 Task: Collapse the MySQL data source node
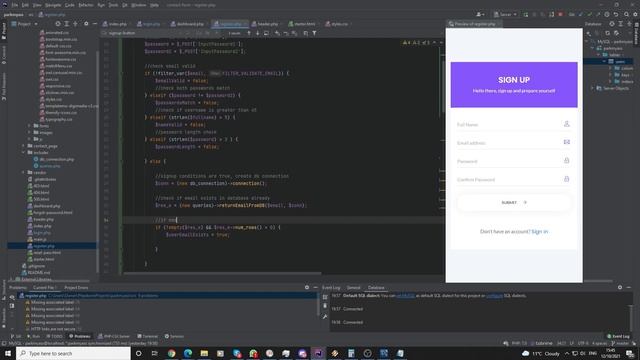click(587, 42)
